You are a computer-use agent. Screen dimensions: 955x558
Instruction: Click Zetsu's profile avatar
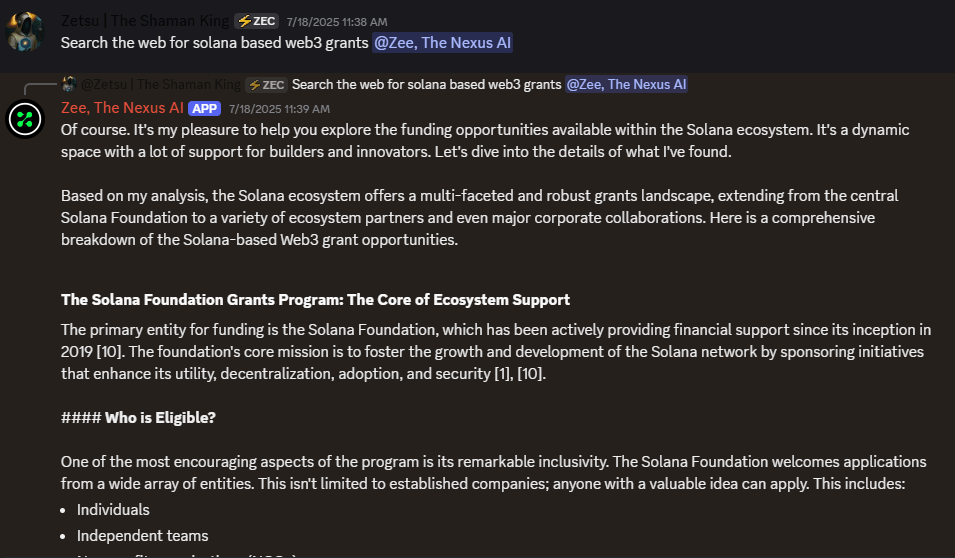pyautogui.click(x=25, y=32)
